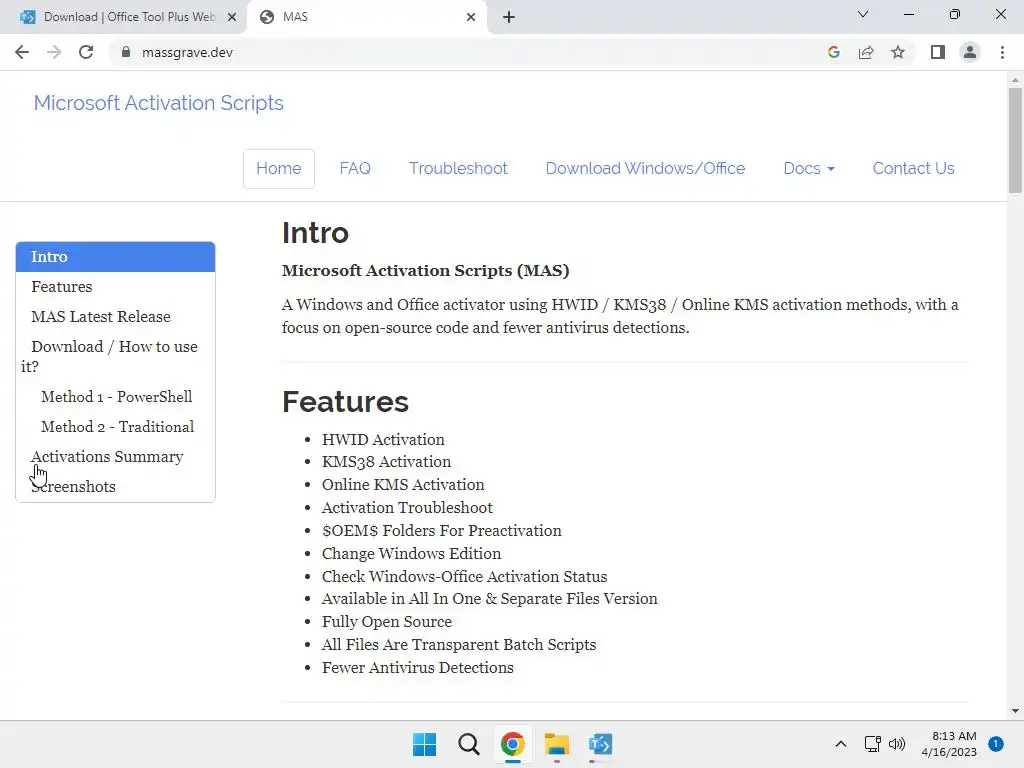Open the taskbar clock and date
The width and height of the screenshot is (1024, 768).
[x=949, y=744]
